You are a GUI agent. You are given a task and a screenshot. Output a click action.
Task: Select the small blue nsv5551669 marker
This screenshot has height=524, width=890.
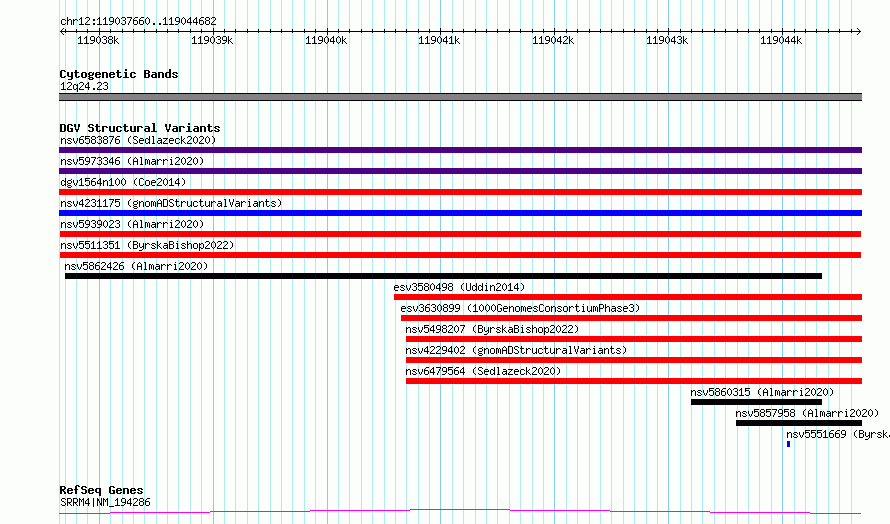[788, 444]
